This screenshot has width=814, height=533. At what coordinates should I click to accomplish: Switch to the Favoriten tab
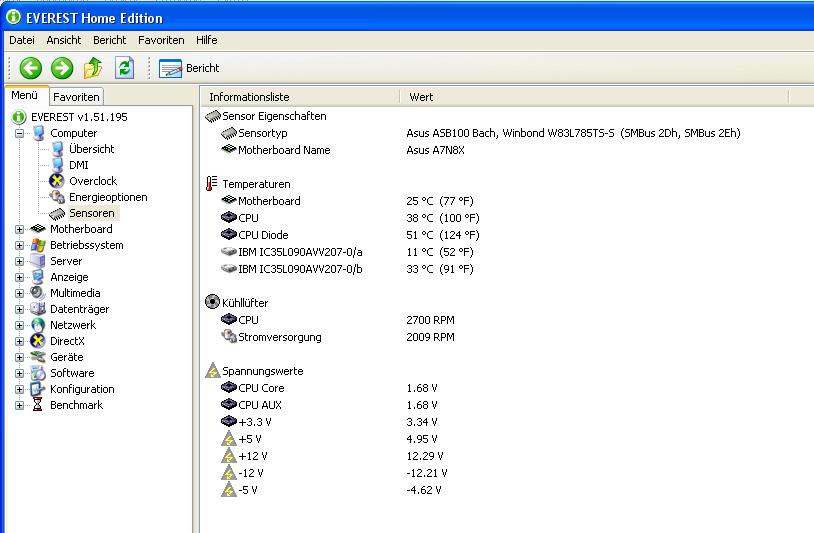pyautogui.click(x=76, y=97)
